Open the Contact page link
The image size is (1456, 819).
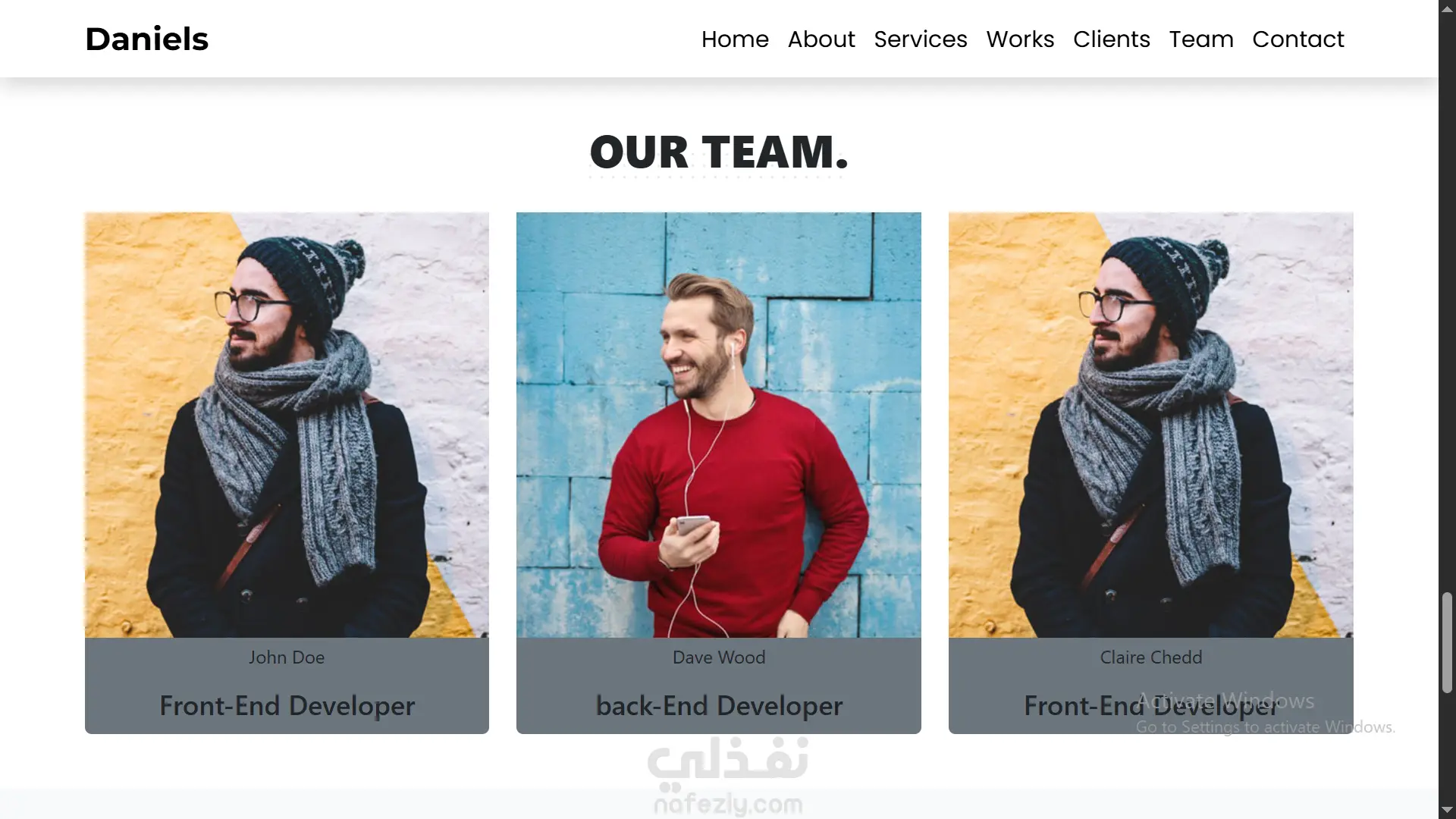(x=1298, y=39)
